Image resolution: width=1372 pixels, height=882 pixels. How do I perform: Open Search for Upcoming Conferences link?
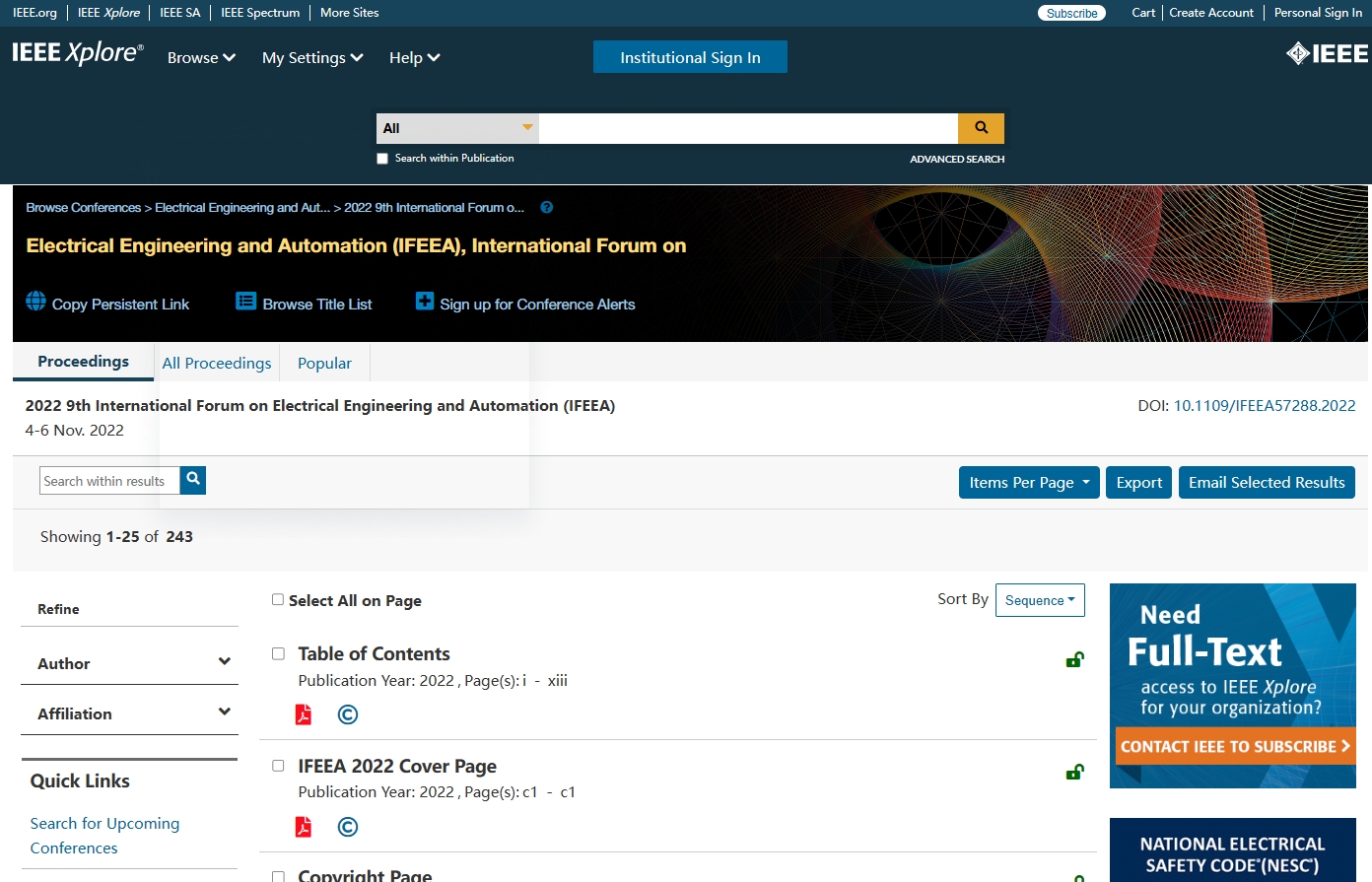[x=104, y=836]
